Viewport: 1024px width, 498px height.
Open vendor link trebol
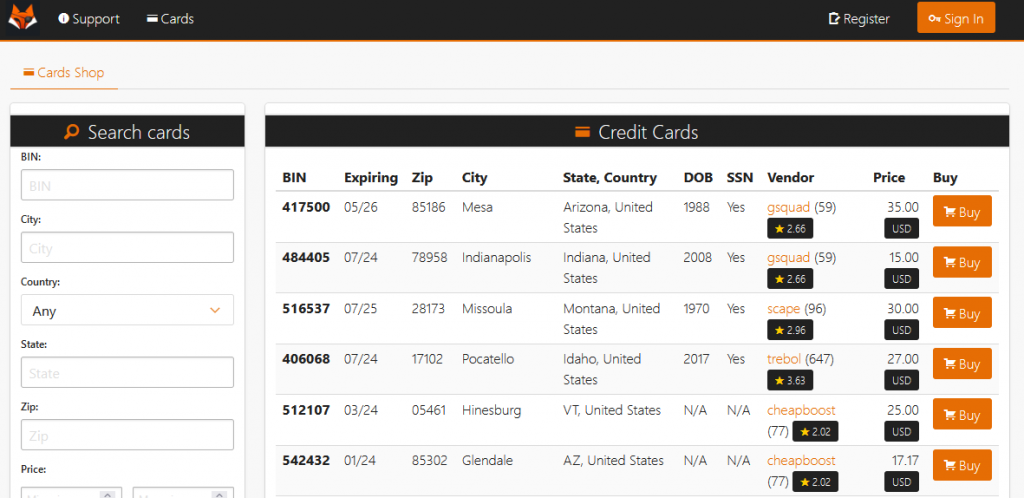click(784, 359)
